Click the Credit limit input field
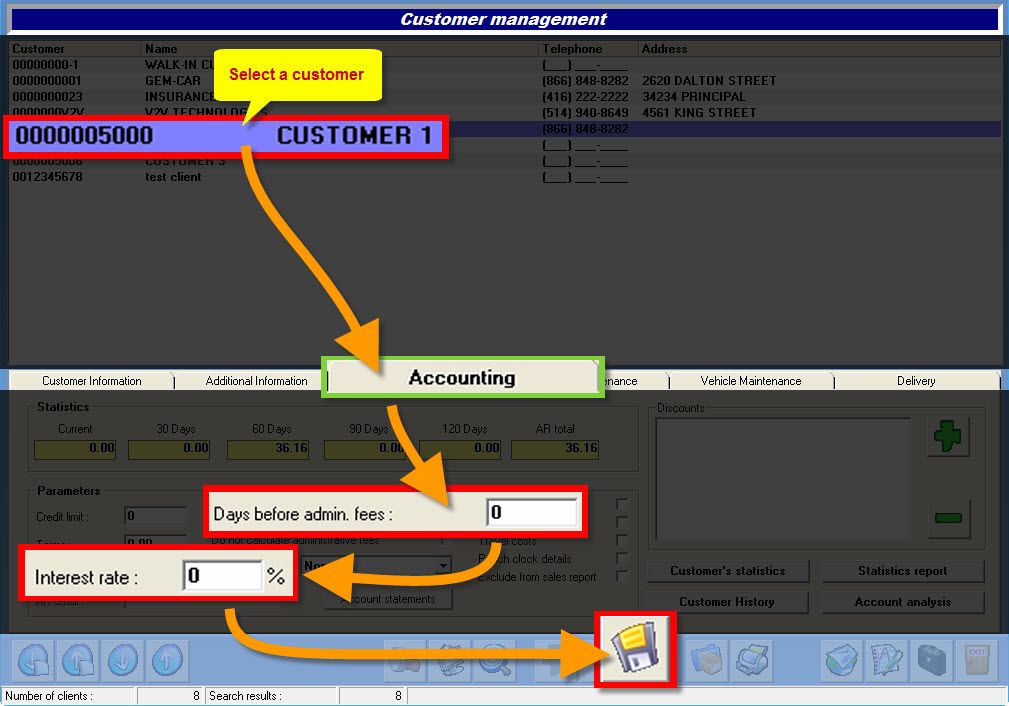The width and height of the screenshot is (1009, 706). tap(156, 516)
